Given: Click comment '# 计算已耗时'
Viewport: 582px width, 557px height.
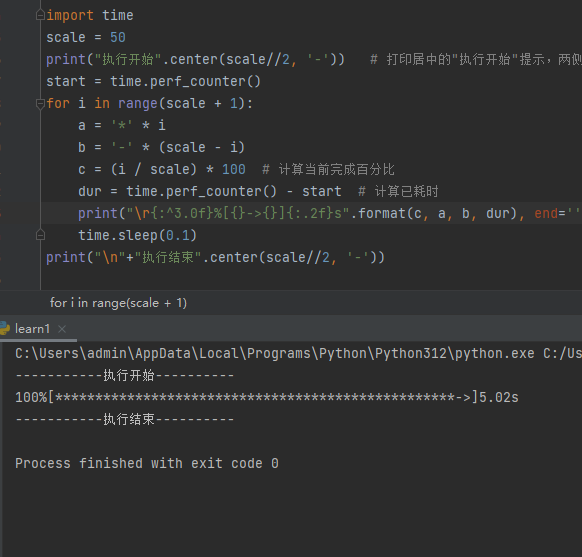Looking at the screenshot, I should 398,191.
